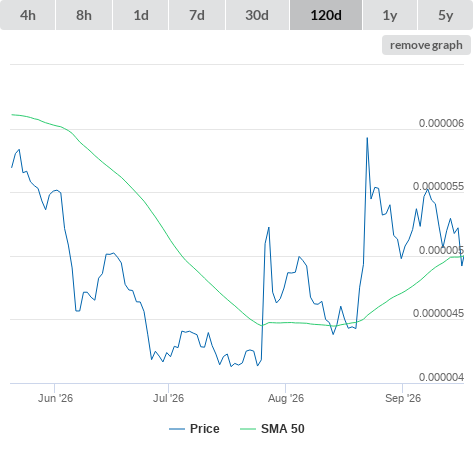Click the 0.000006 y-axis label
This screenshot has height=455, width=474.
441,123
